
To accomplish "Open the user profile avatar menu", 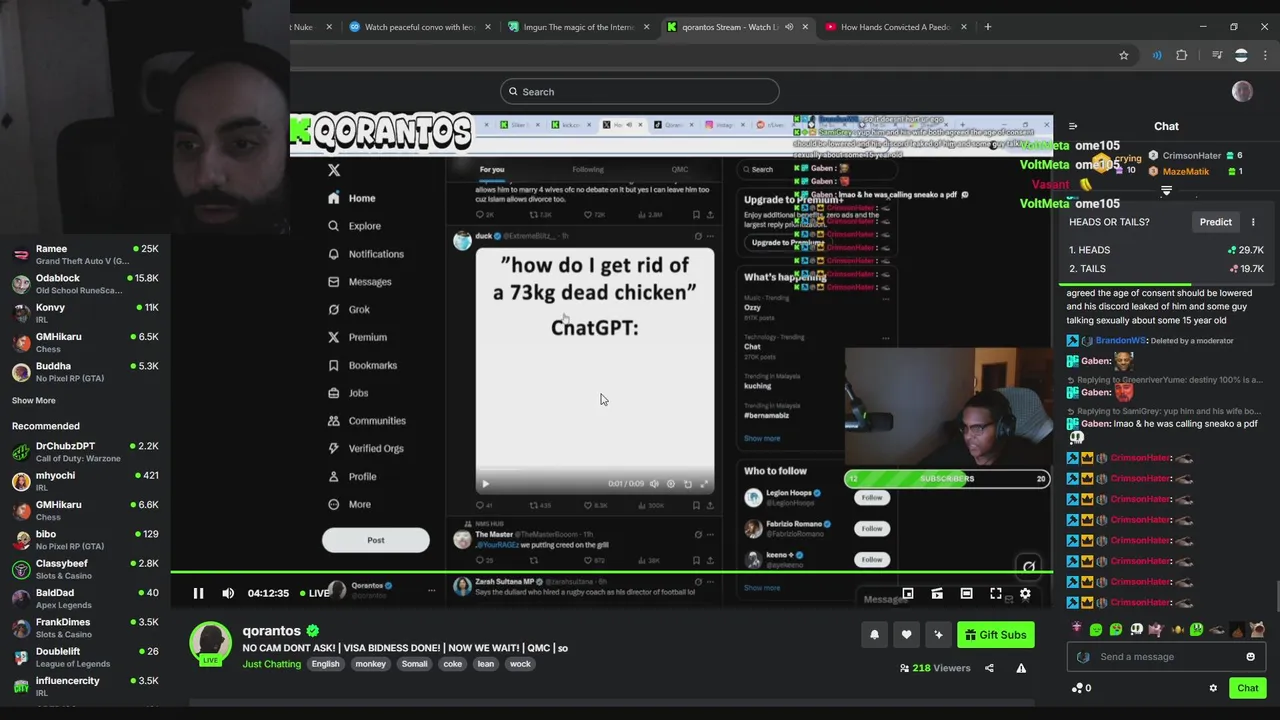I will 1242,92.
